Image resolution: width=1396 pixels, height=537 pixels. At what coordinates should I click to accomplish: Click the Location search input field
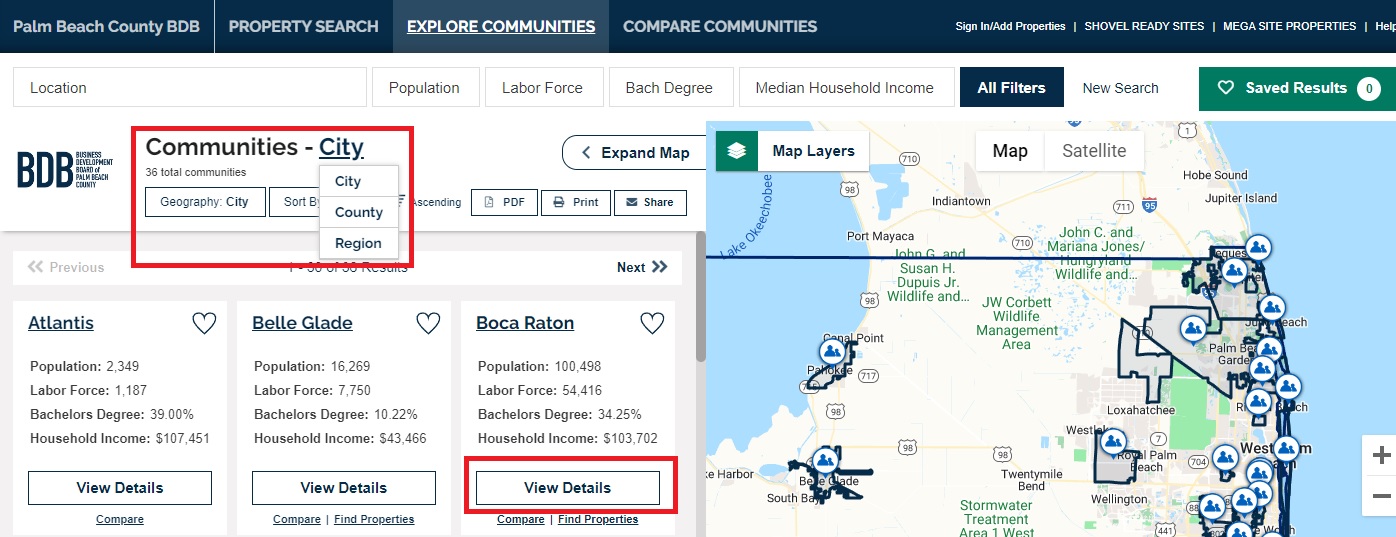[x=190, y=88]
